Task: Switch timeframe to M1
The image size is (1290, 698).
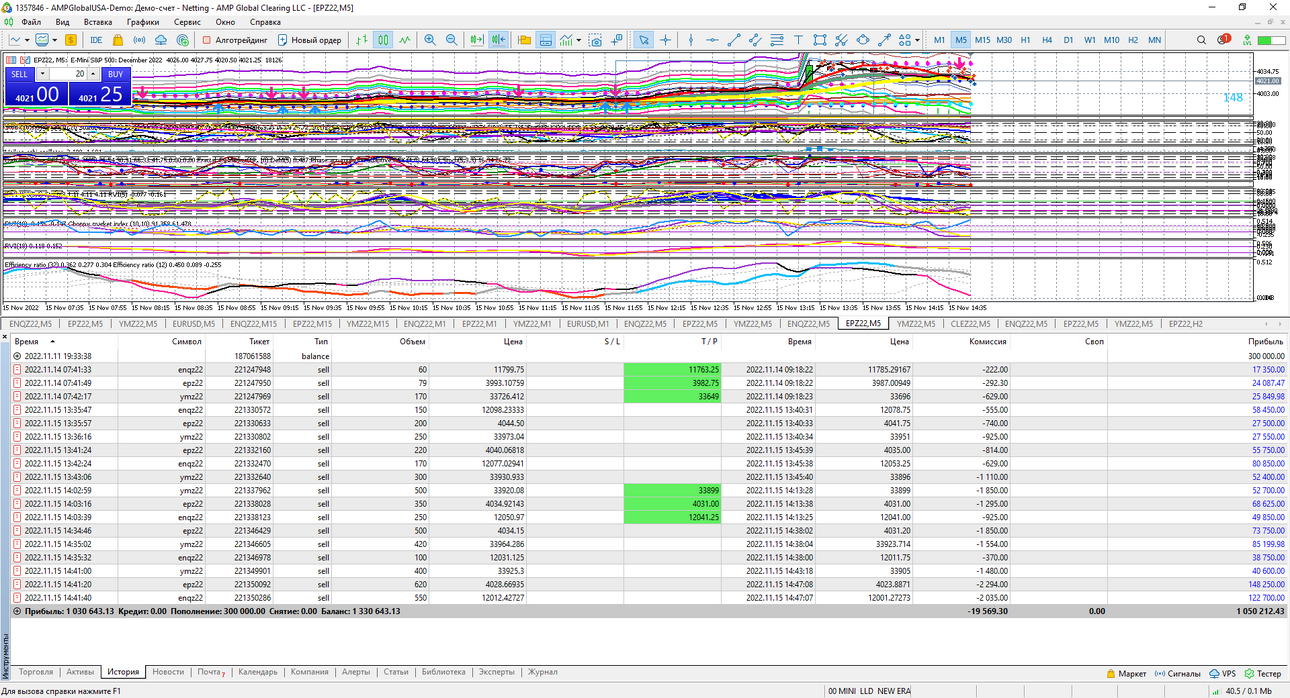Action: (x=939, y=40)
